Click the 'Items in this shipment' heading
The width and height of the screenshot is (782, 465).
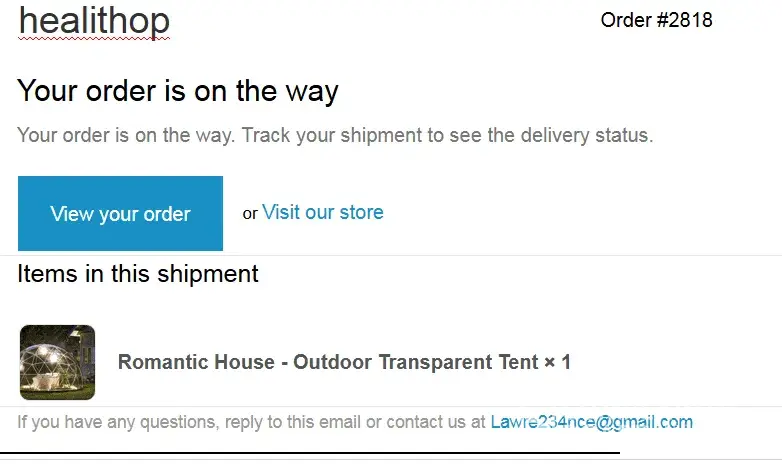[x=138, y=273]
